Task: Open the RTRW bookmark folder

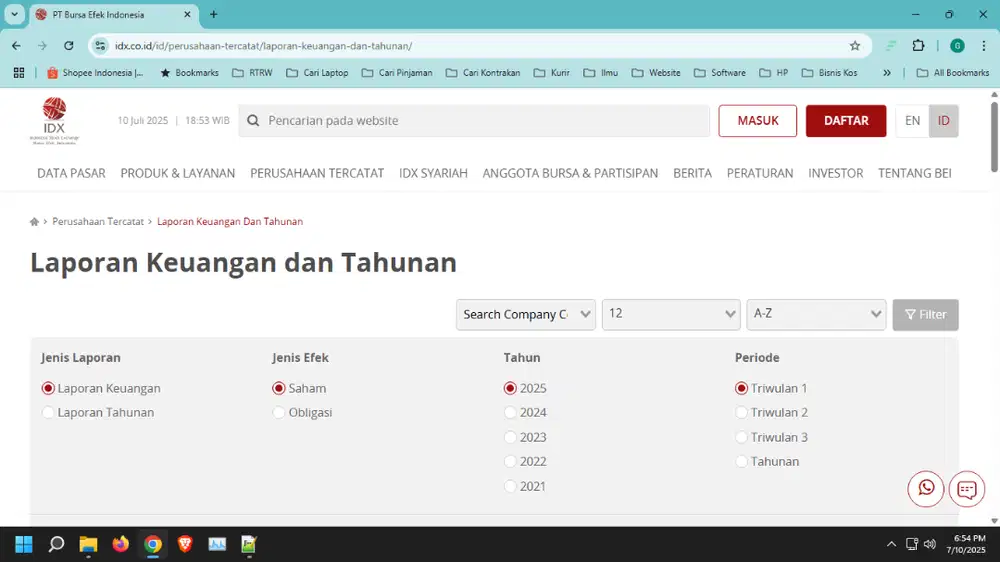Action: tap(252, 73)
